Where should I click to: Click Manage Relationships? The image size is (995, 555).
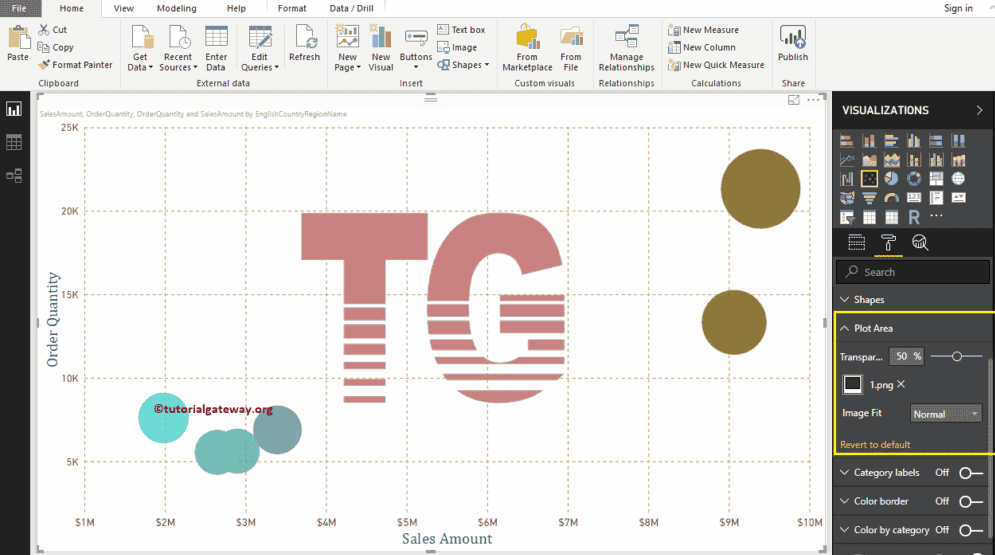pos(626,48)
